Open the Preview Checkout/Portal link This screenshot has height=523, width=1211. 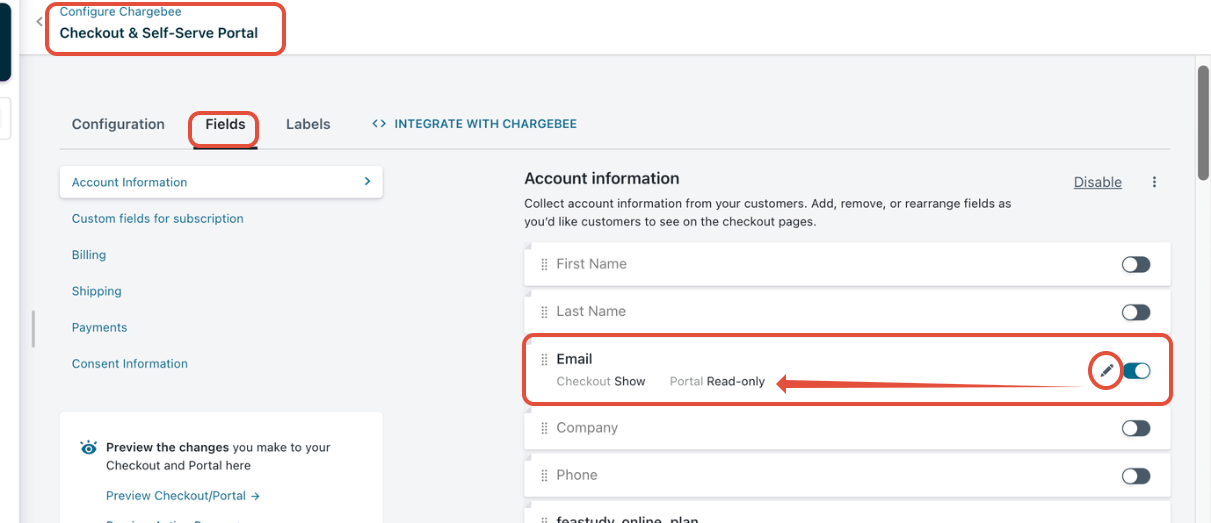pos(183,495)
